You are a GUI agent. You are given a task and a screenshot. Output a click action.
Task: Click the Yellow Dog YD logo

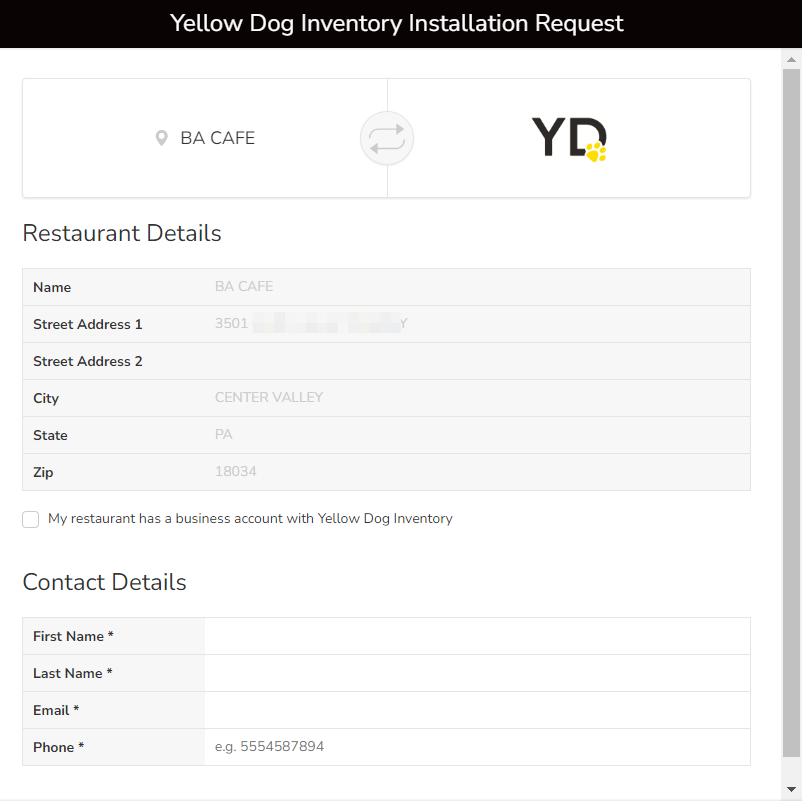coord(568,138)
